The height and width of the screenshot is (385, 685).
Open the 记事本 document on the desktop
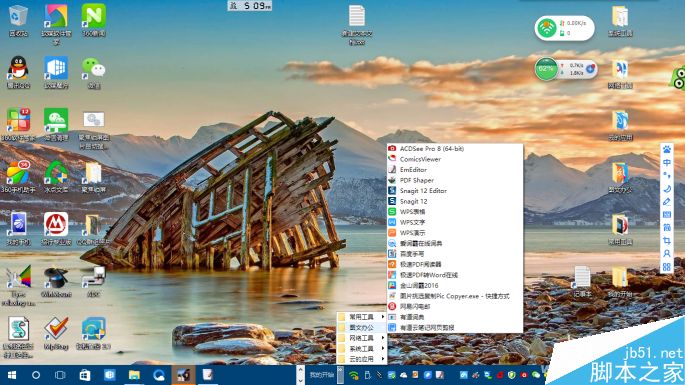[582, 281]
